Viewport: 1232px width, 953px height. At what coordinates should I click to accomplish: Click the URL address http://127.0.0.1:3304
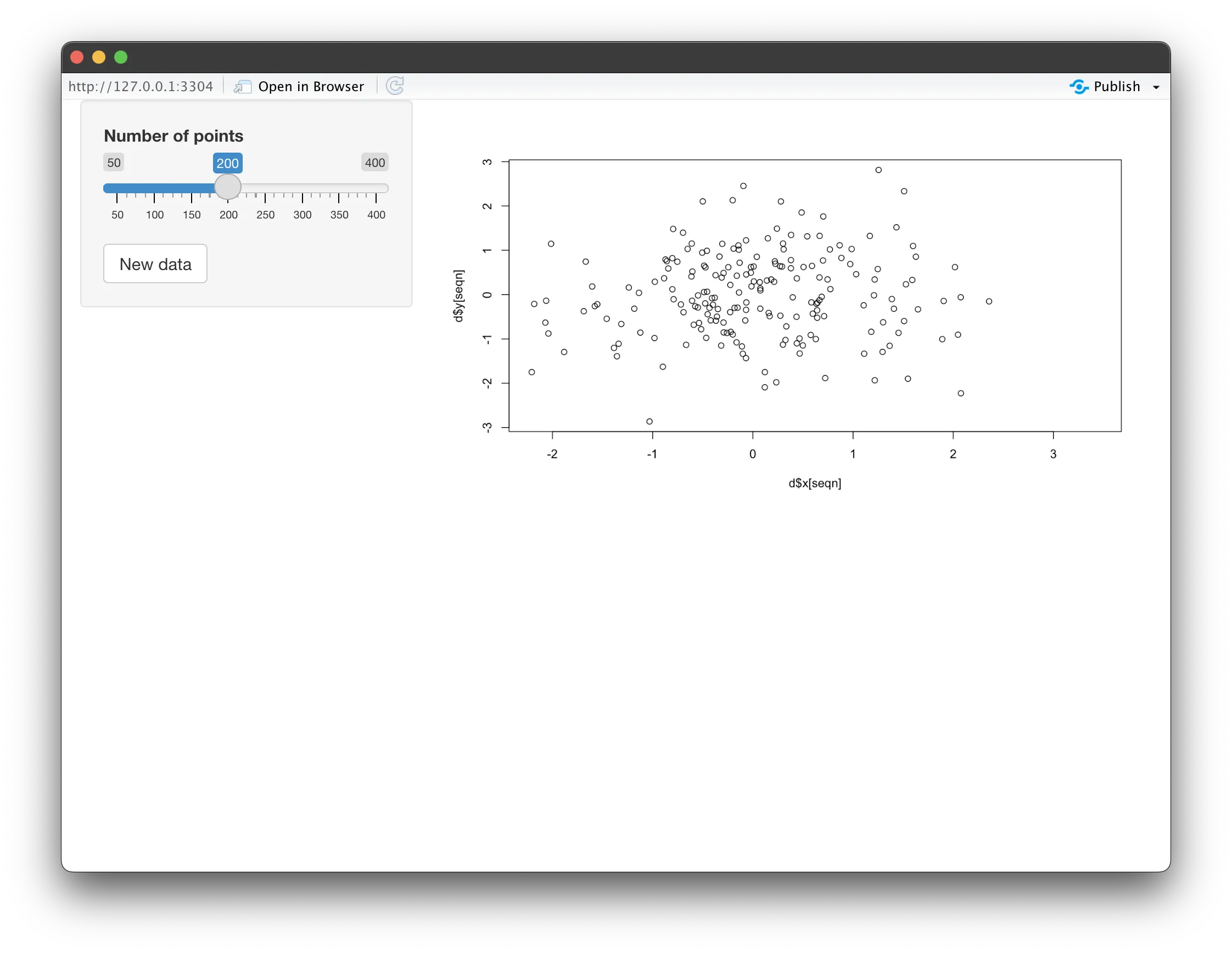pos(141,86)
